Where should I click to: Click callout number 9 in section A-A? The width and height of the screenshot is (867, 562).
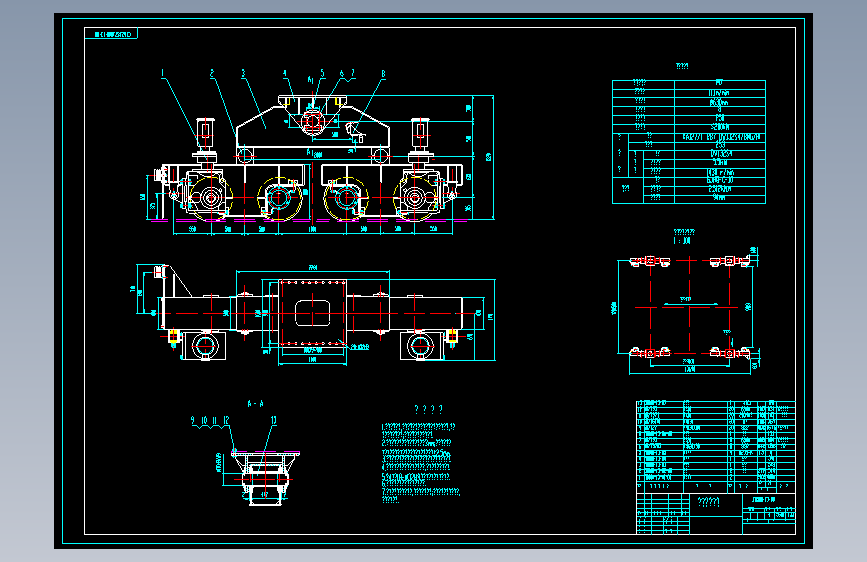193,420
